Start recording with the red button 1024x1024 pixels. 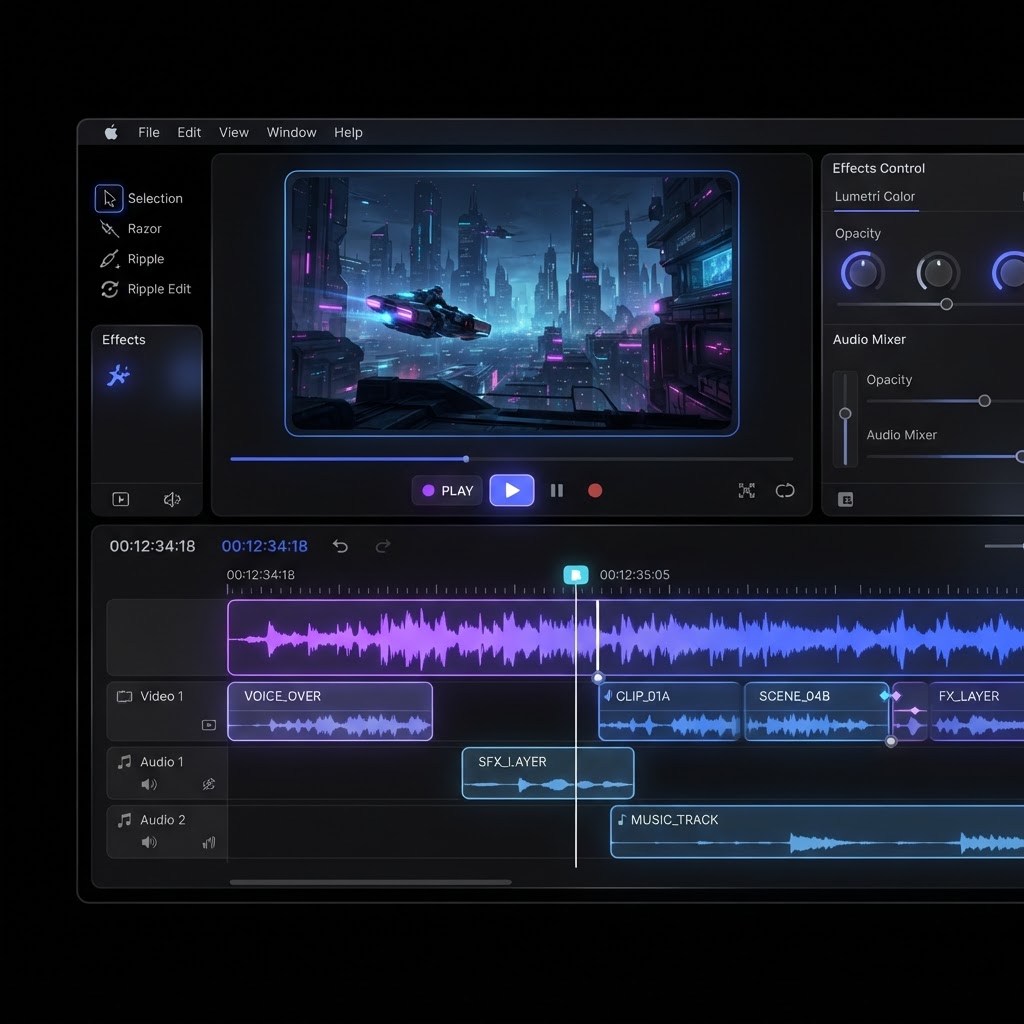click(595, 490)
